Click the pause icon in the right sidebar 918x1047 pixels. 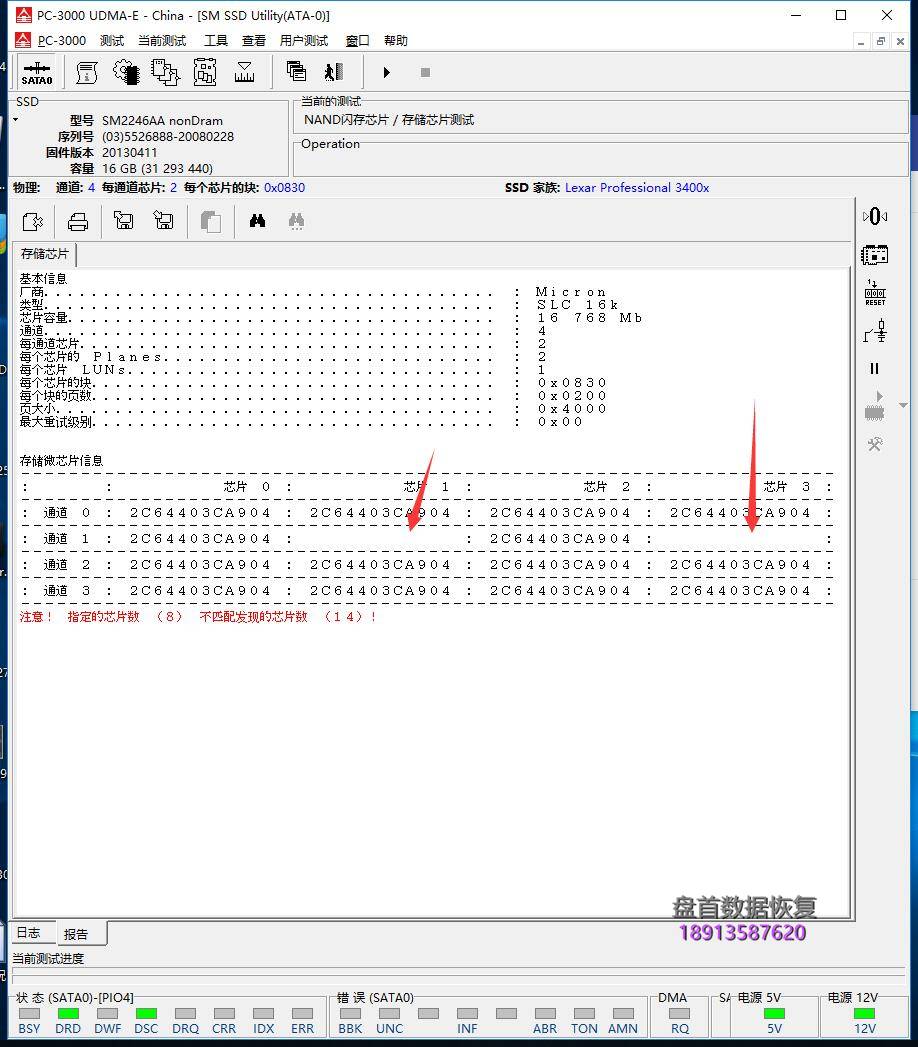875,369
